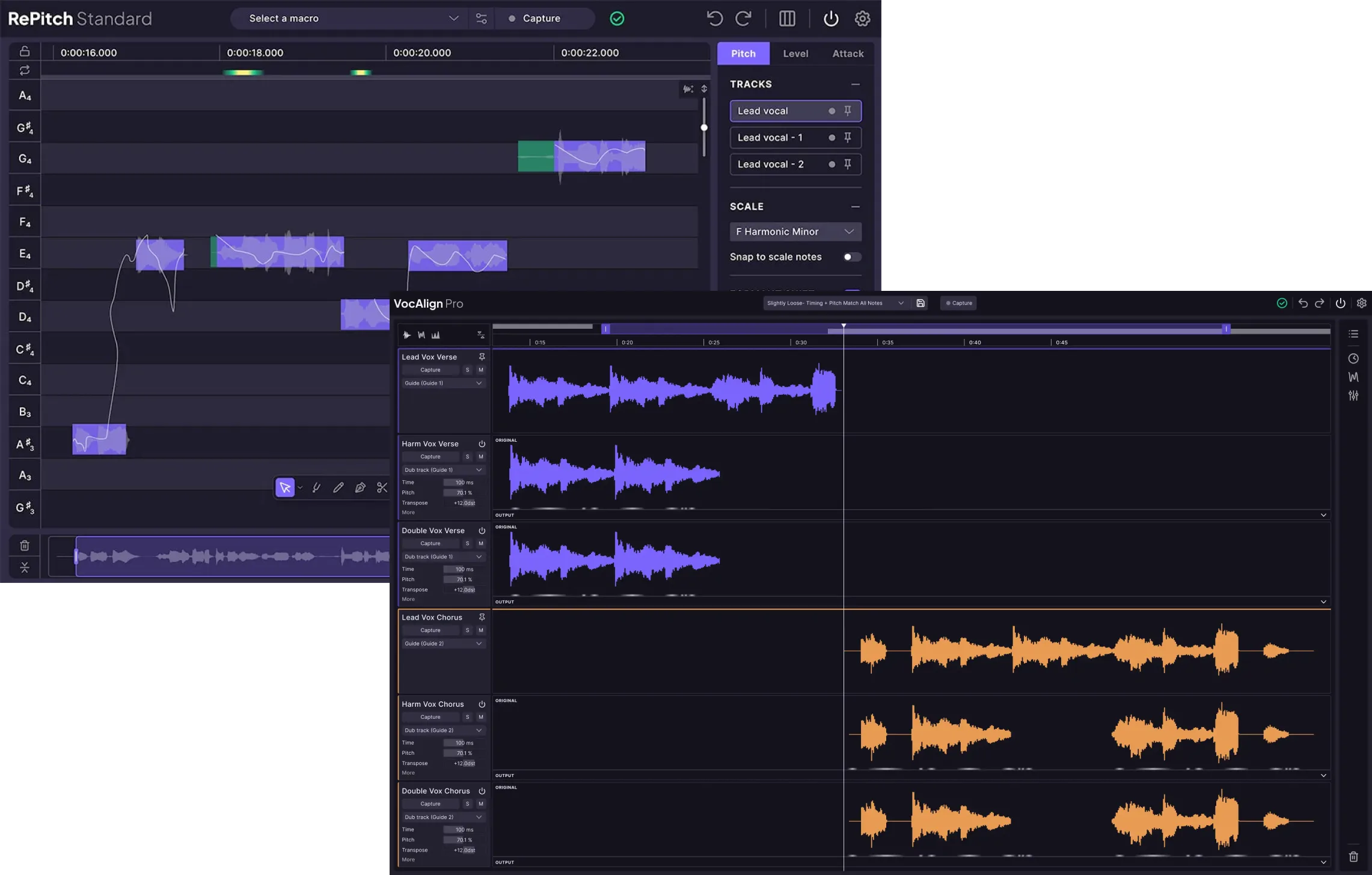Toggle the Snap to scale notes switch

[852, 257]
